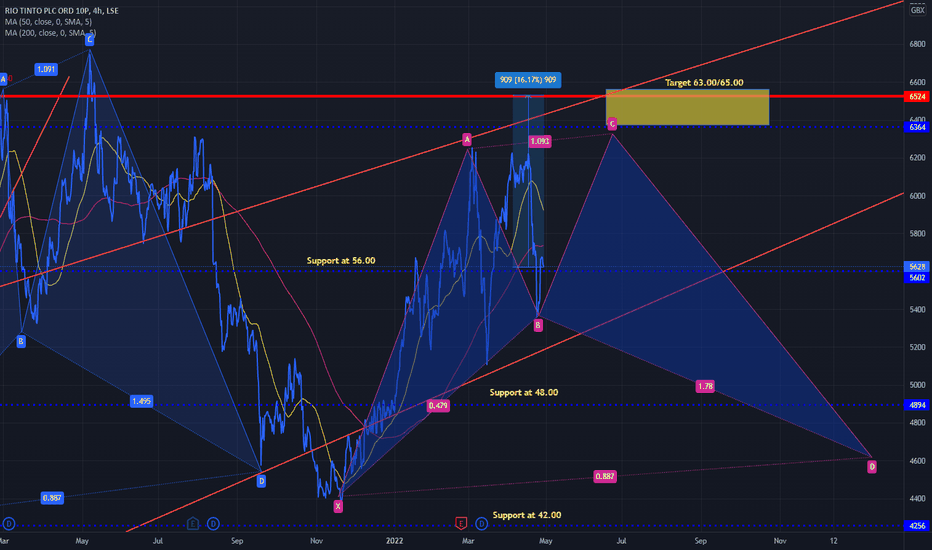
Task: Select the MA (200, close) indicator legend
Action: point(51,33)
